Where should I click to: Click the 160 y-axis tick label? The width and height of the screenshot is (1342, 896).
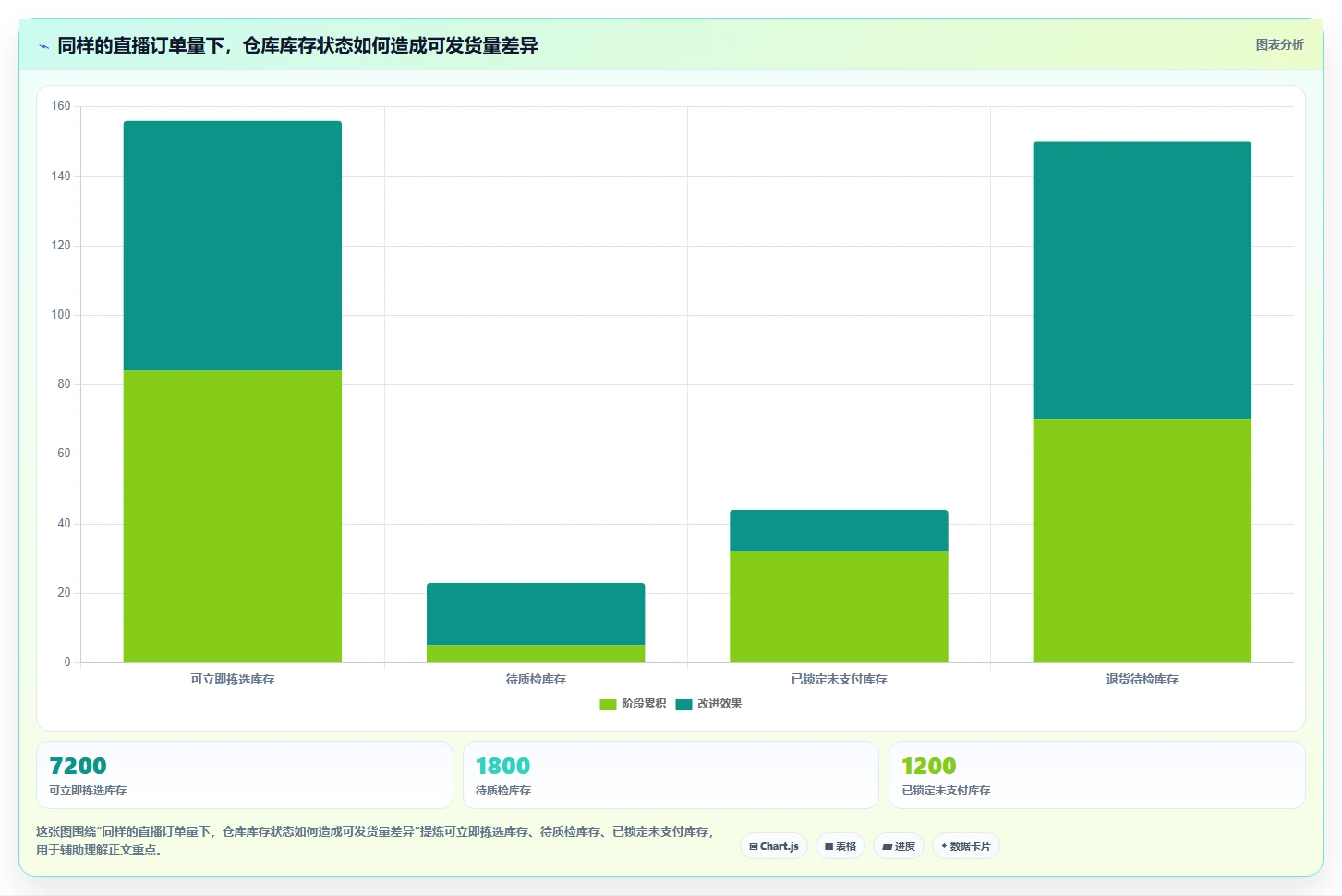pyautogui.click(x=61, y=106)
